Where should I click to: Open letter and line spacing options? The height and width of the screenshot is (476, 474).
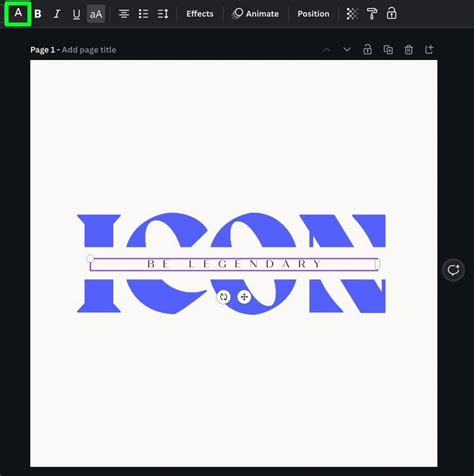point(163,14)
